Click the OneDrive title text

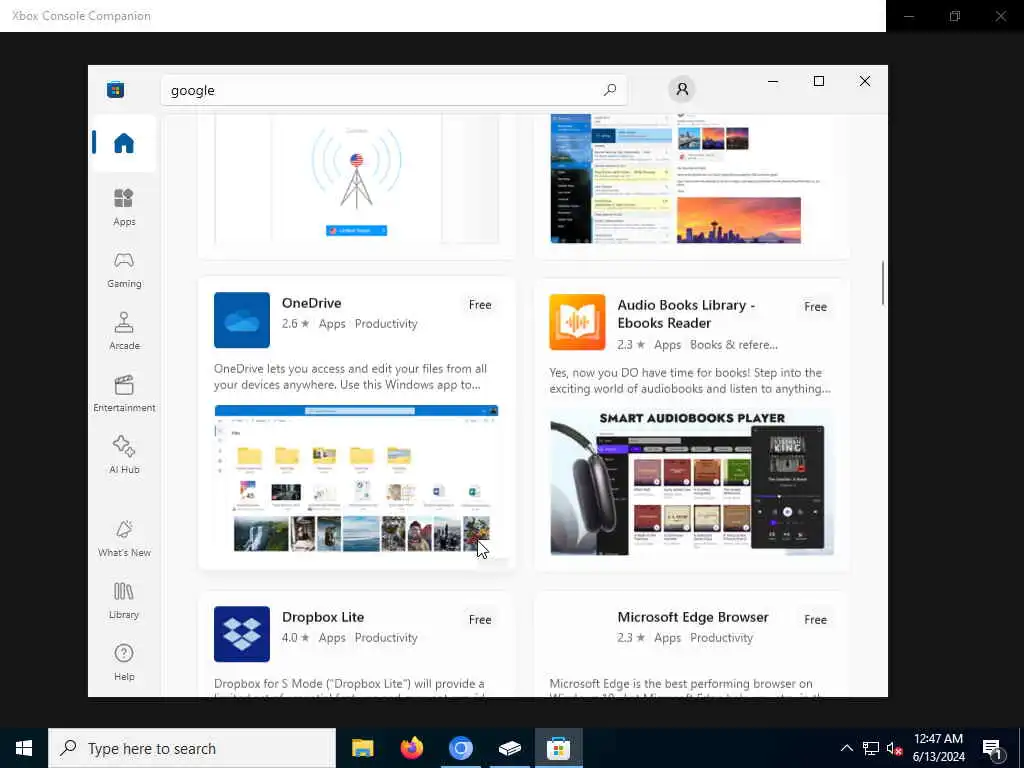tap(312, 303)
